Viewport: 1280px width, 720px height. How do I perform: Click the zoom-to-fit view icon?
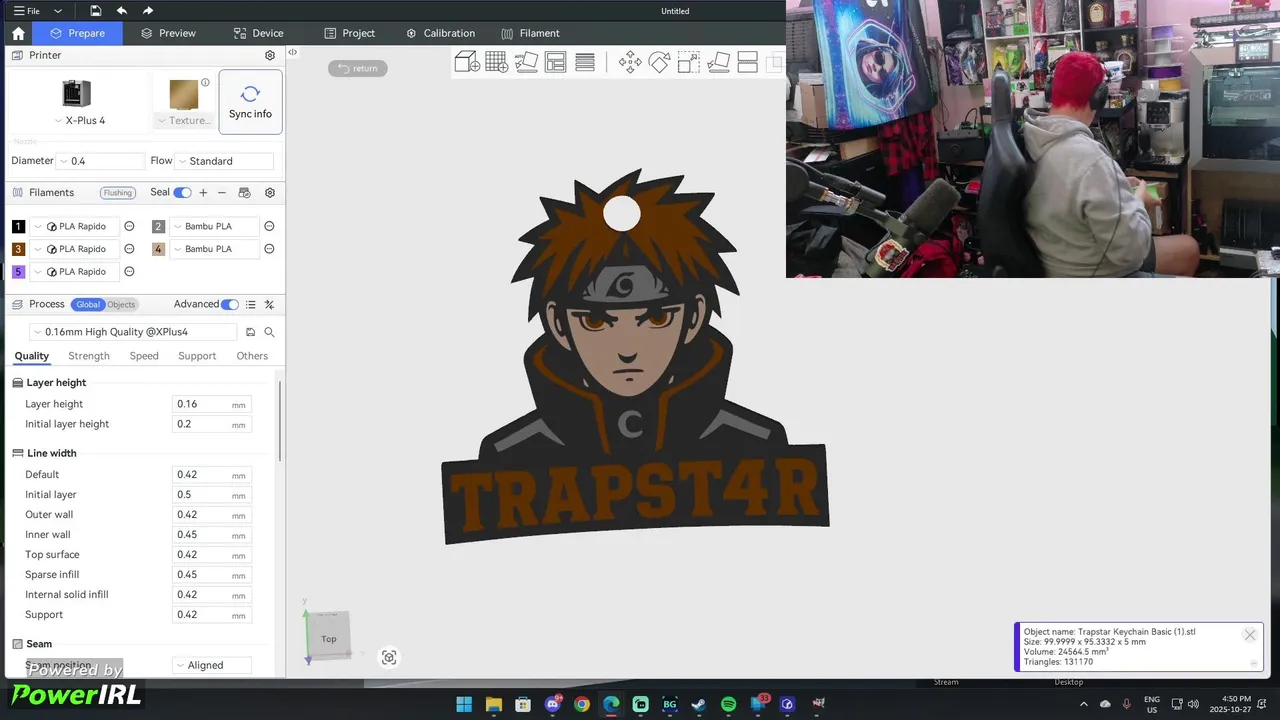coord(389,657)
